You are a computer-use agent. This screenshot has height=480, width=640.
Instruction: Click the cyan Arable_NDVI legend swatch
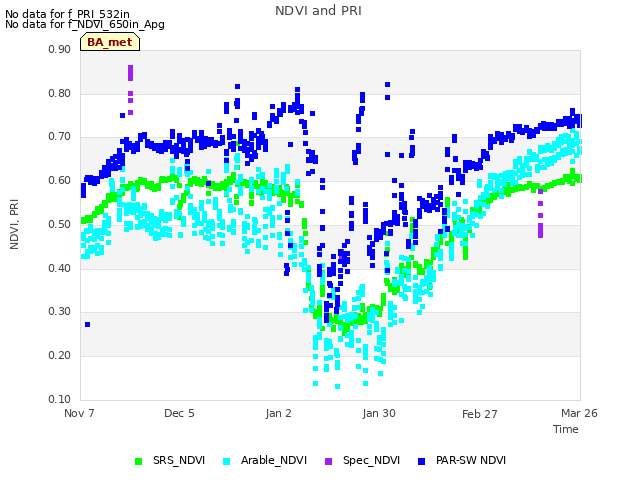227,462
